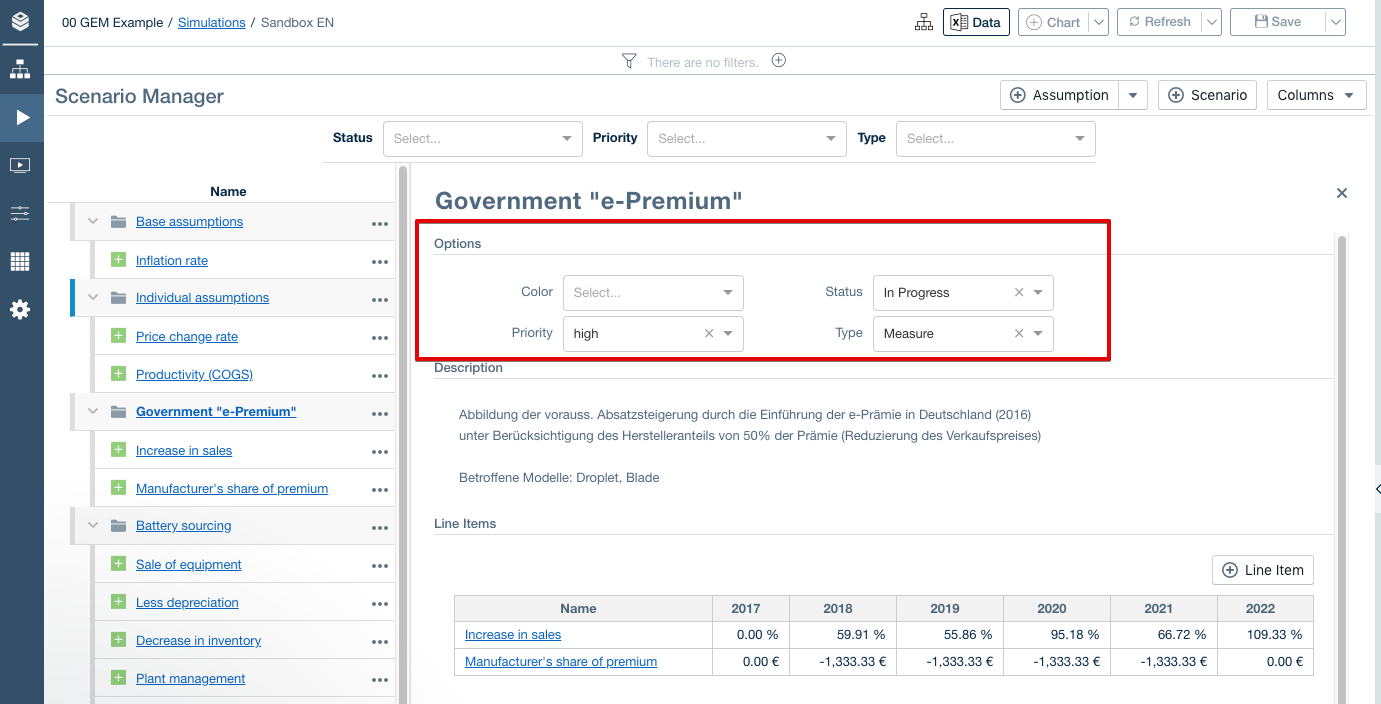Click the add filter plus icon
The height and width of the screenshot is (704, 1381).
779,61
